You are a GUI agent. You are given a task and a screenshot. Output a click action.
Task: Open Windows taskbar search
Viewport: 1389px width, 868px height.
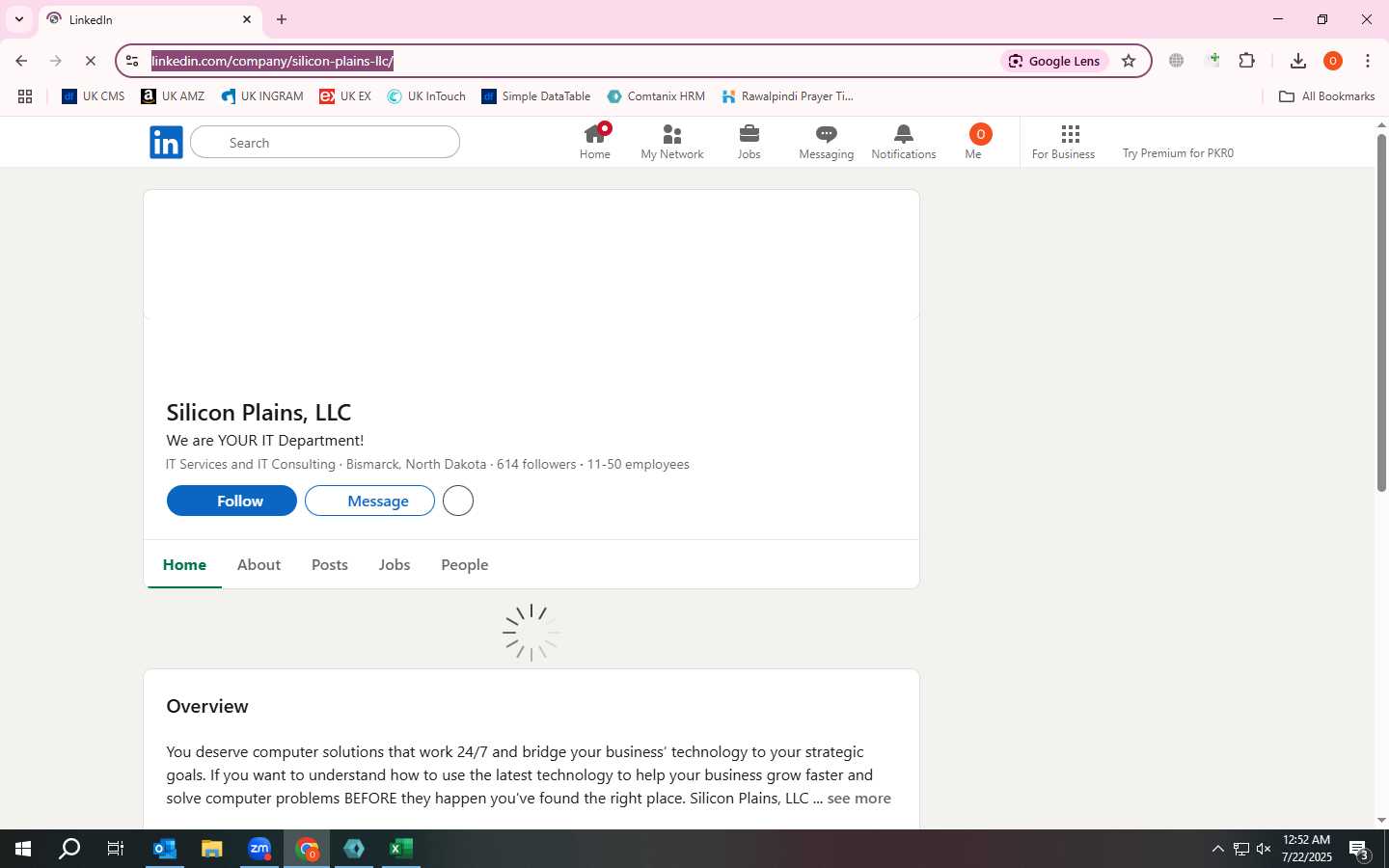pos(69,849)
